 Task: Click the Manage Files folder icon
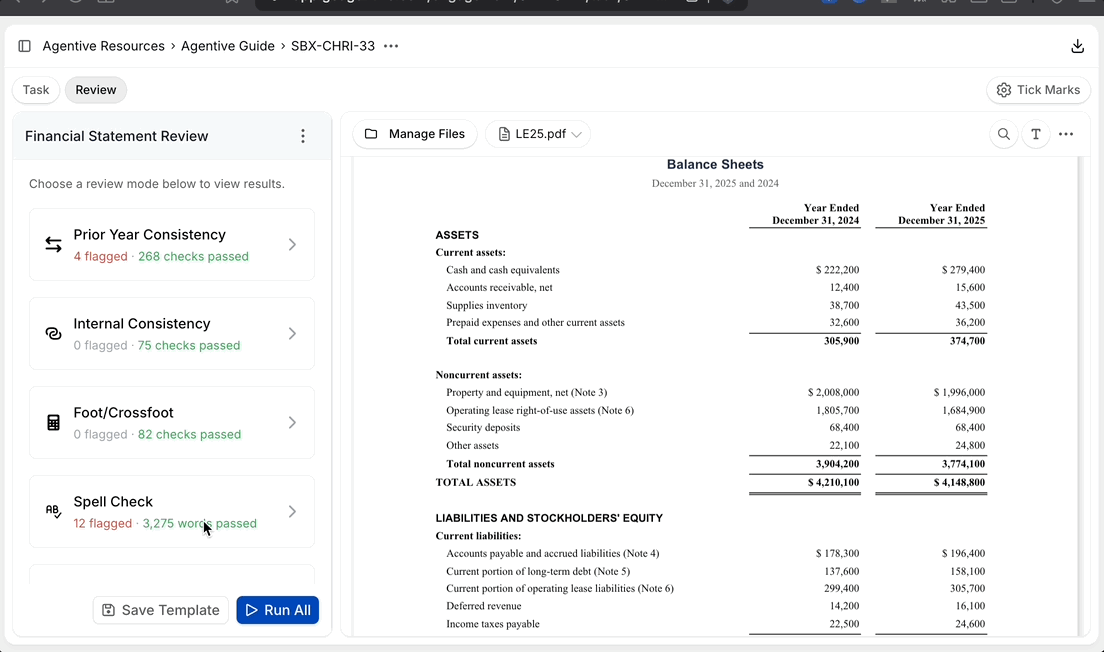click(371, 134)
